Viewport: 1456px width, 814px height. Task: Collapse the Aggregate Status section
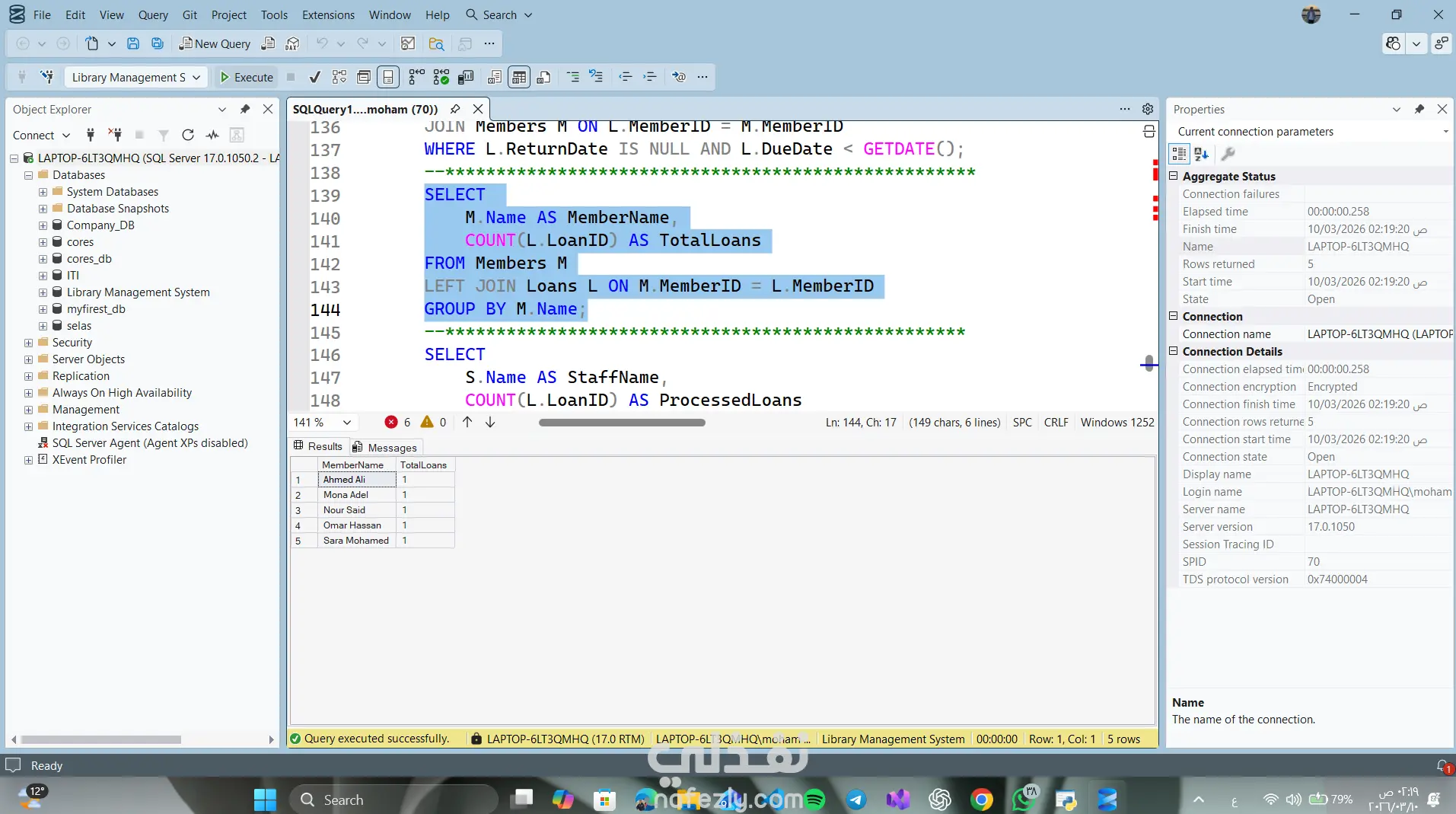[x=1174, y=176]
